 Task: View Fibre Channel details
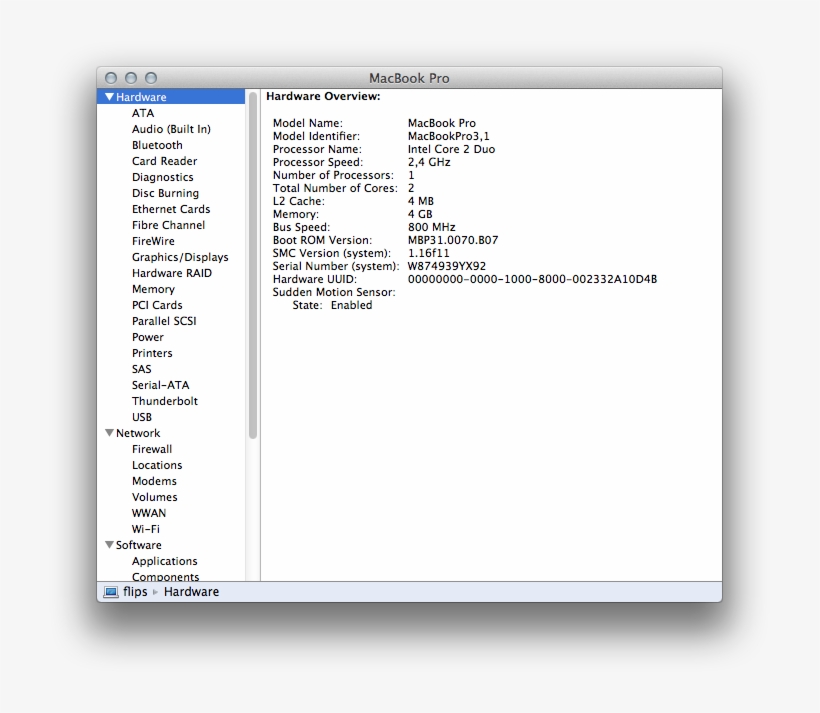coord(167,224)
